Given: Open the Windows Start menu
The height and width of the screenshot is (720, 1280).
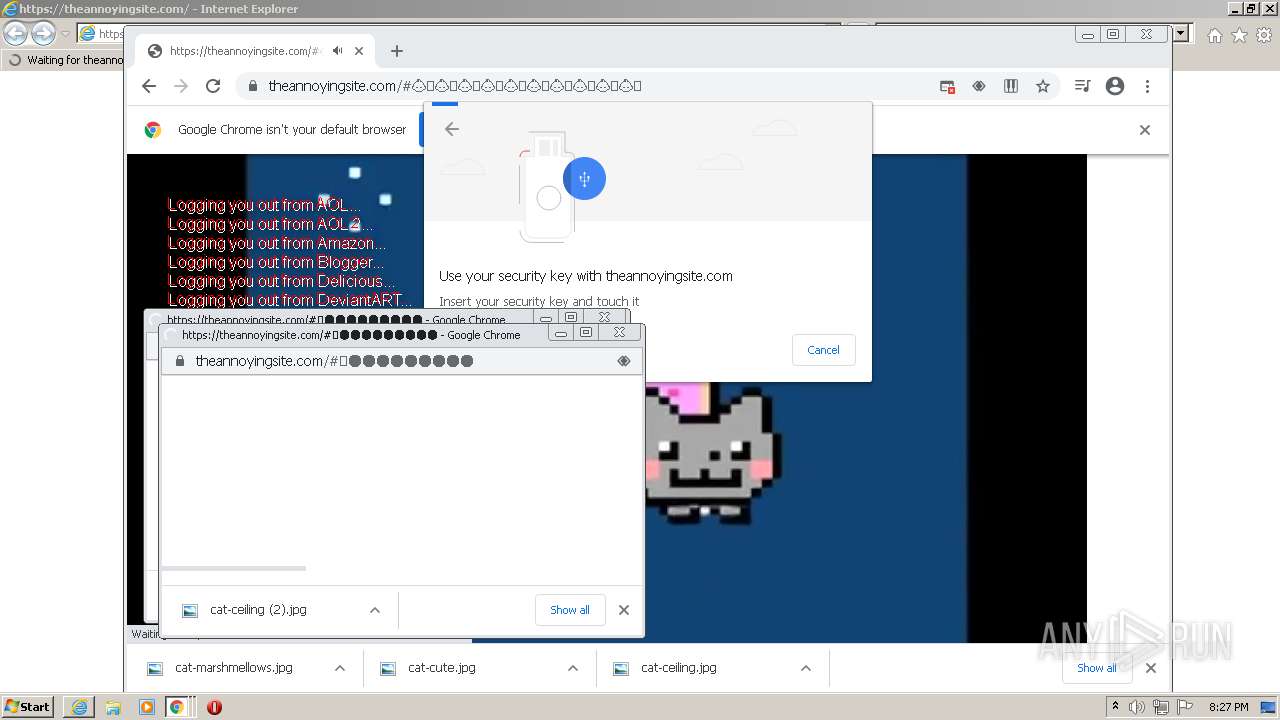Looking at the screenshot, I should point(28,707).
